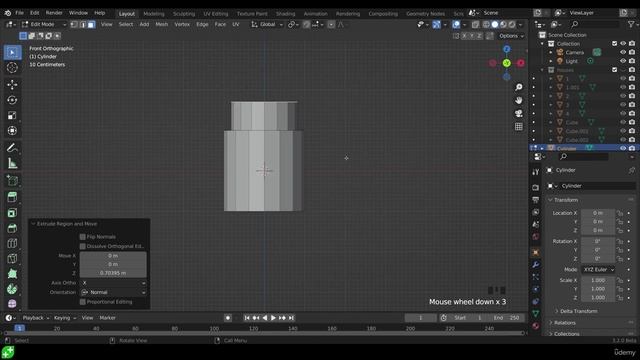Select the Rotate tool
The height and width of the screenshot is (360, 640).
(12, 100)
